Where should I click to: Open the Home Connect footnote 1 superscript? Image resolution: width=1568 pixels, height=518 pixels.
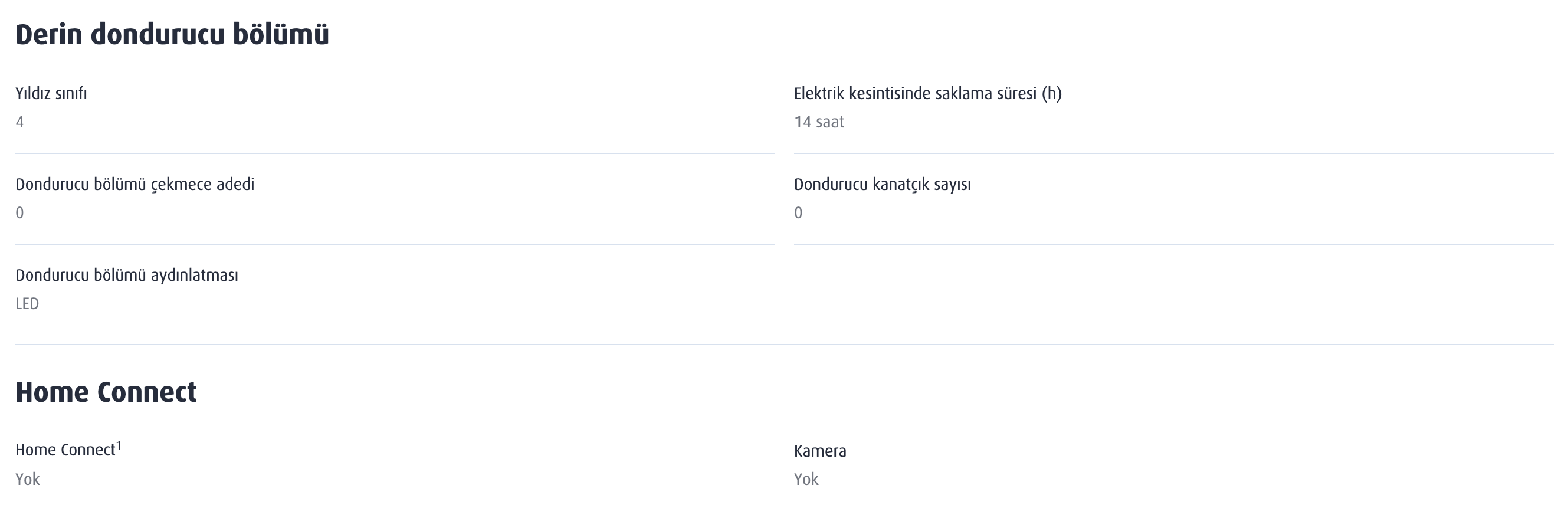point(119,445)
